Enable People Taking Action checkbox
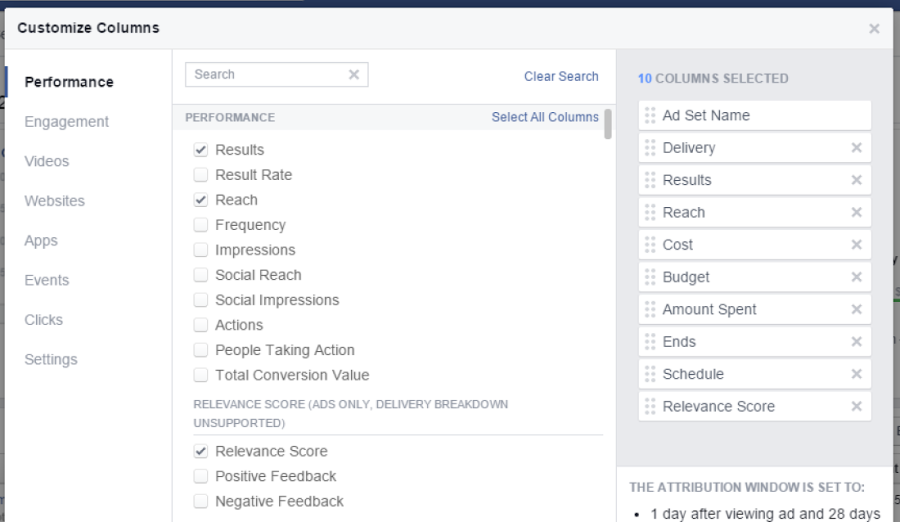 pos(200,350)
